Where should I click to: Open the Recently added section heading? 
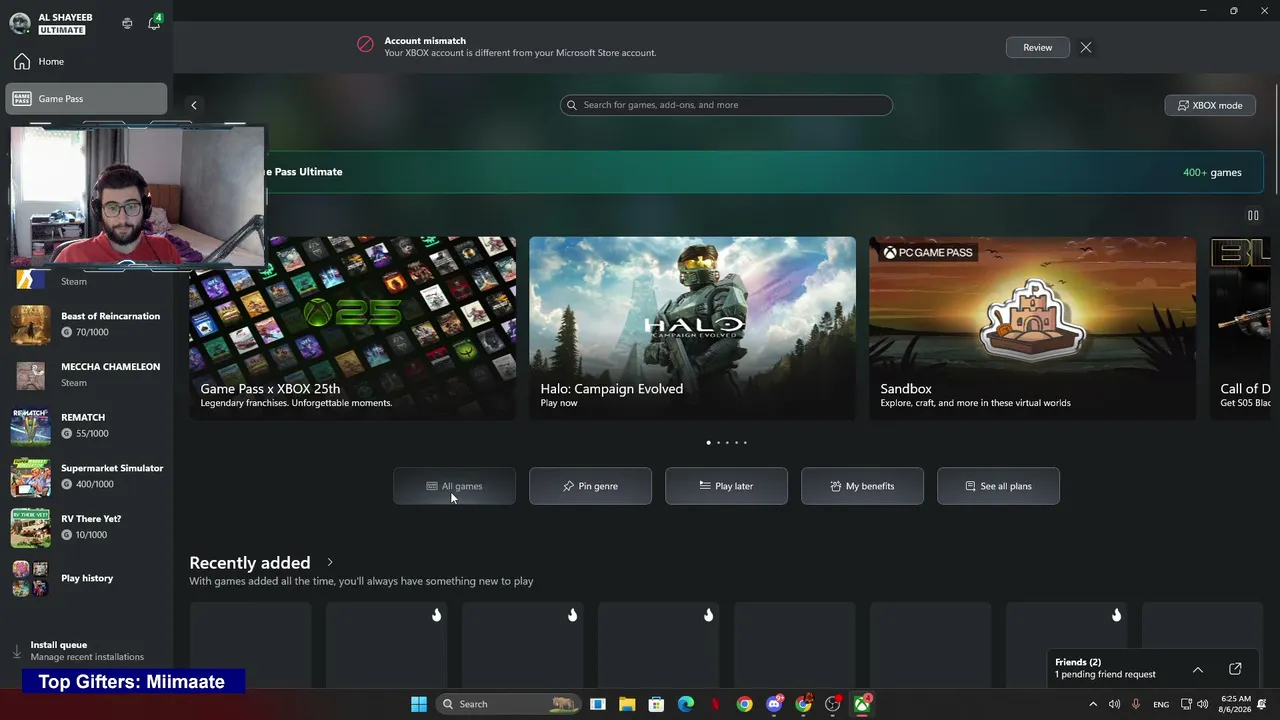250,563
